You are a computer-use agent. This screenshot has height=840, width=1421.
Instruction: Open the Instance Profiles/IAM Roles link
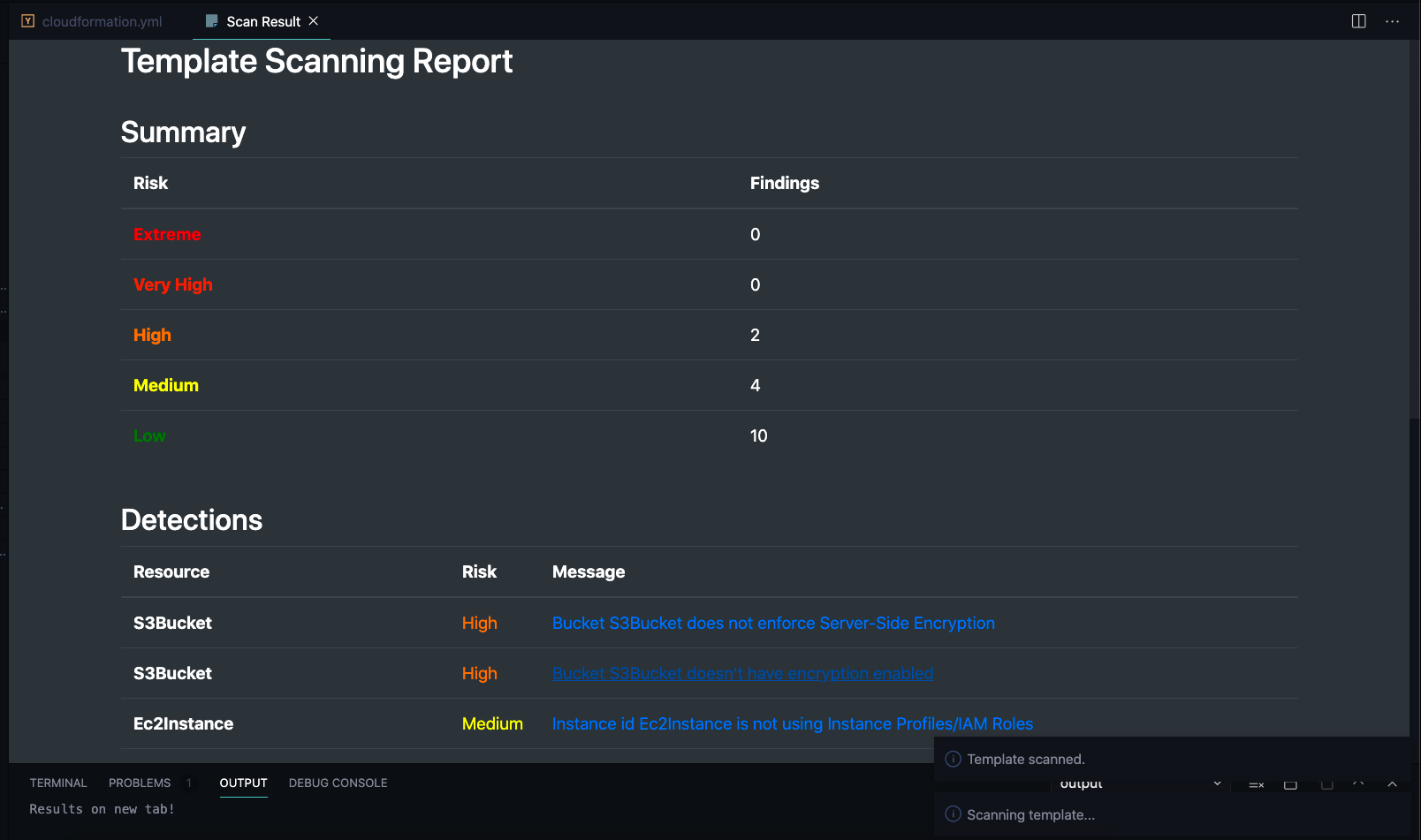[793, 723]
